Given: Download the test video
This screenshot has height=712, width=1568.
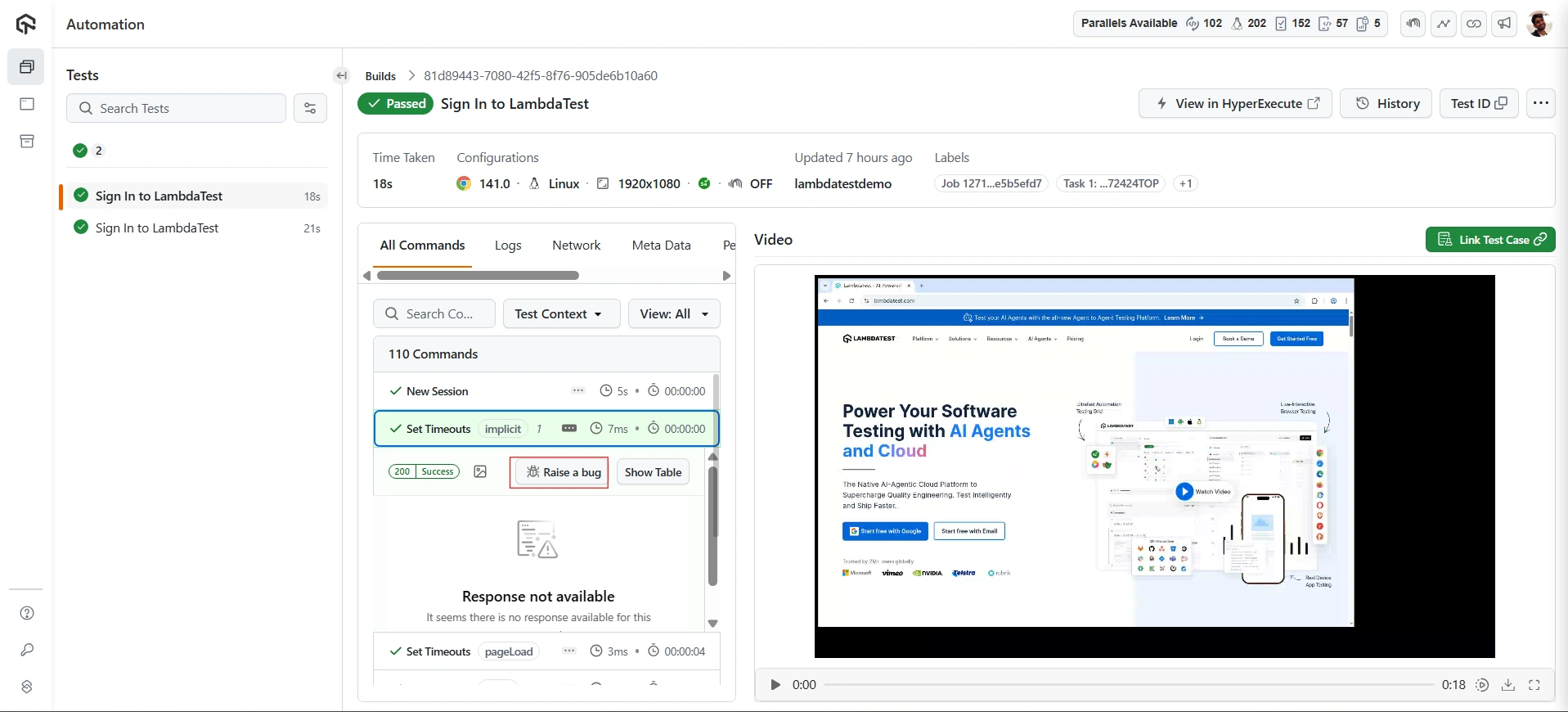Looking at the screenshot, I should (1508, 685).
